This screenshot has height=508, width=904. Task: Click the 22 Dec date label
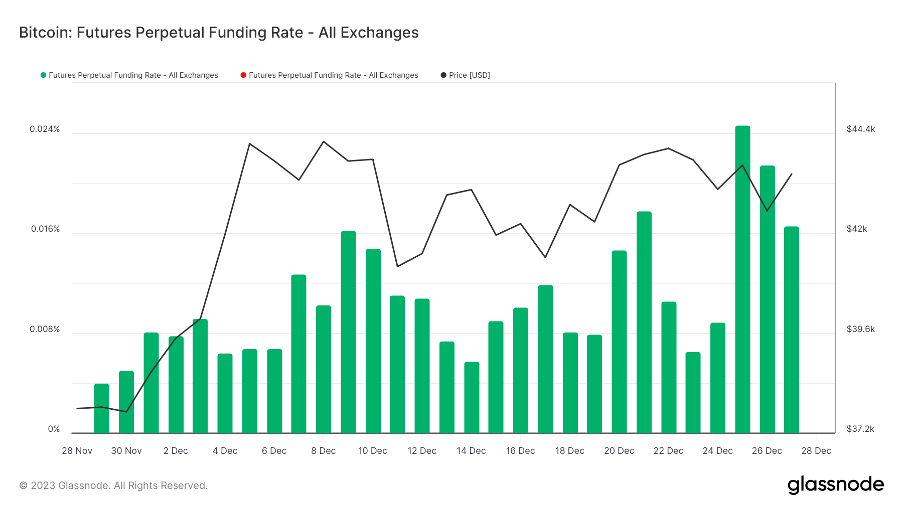click(668, 451)
